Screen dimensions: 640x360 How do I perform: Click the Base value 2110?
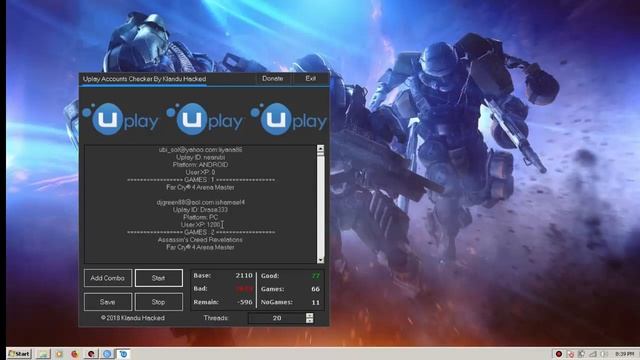244,276
